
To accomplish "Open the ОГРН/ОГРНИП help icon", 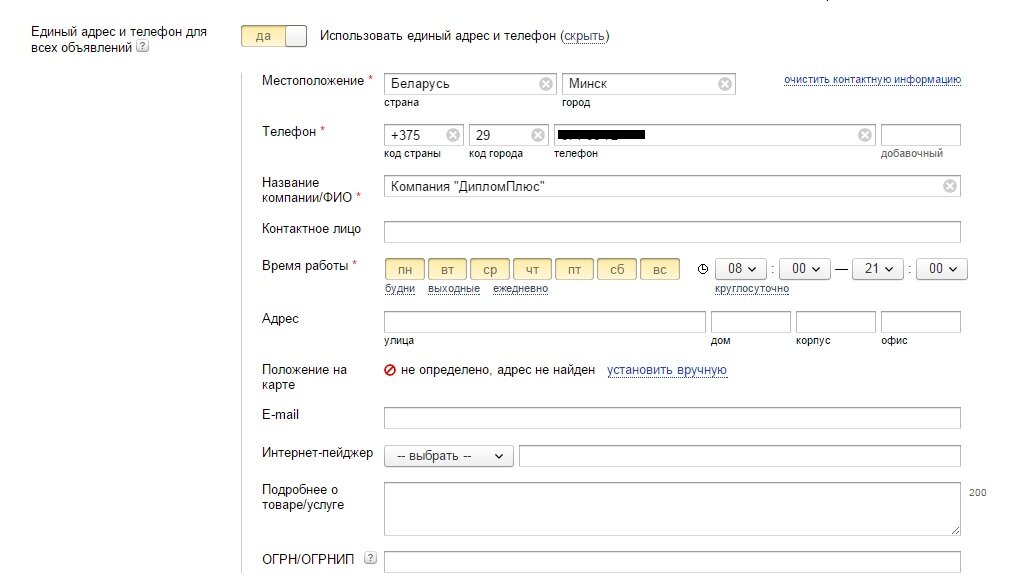I will point(371,559).
